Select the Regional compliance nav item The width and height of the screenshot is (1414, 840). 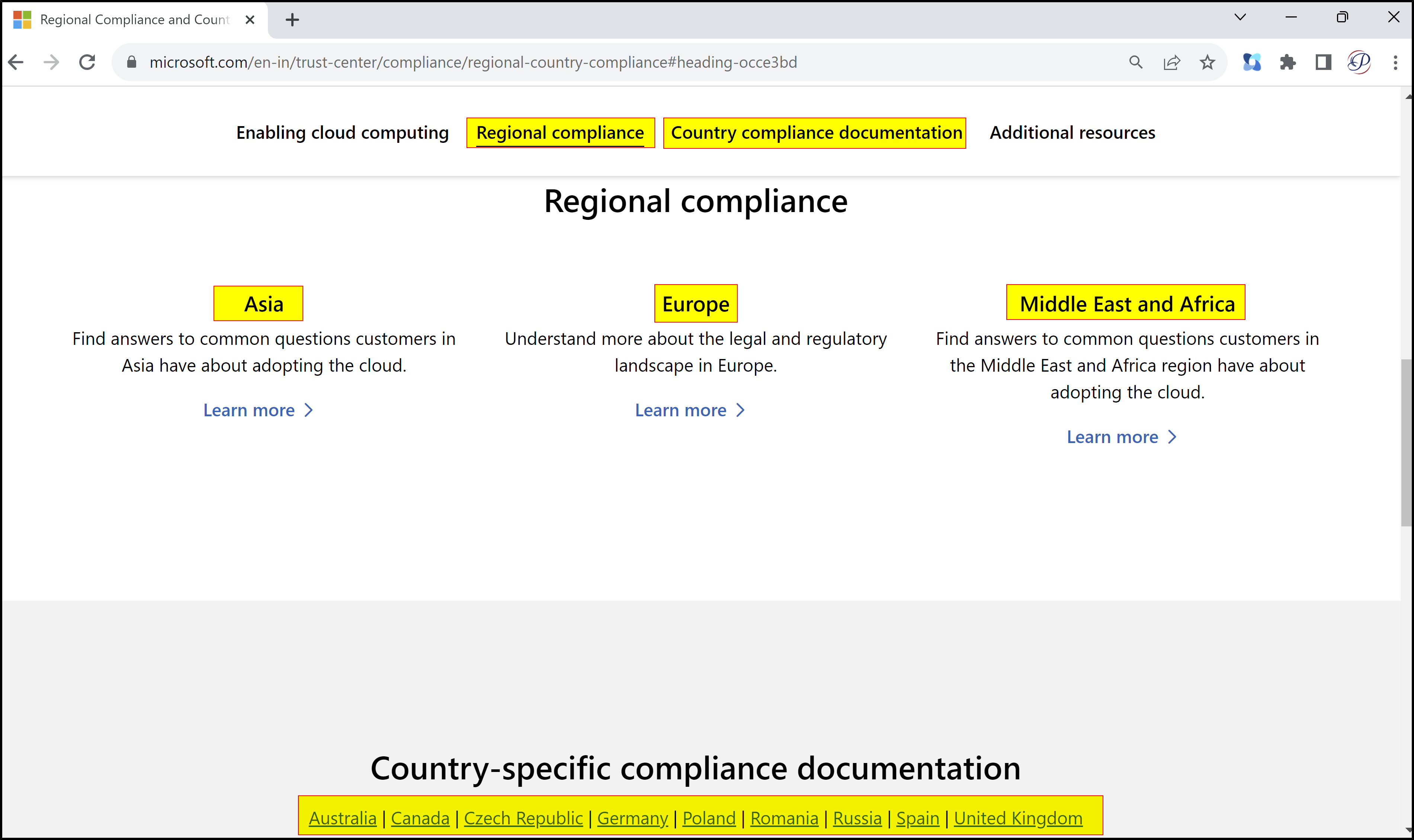pos(560,133)
